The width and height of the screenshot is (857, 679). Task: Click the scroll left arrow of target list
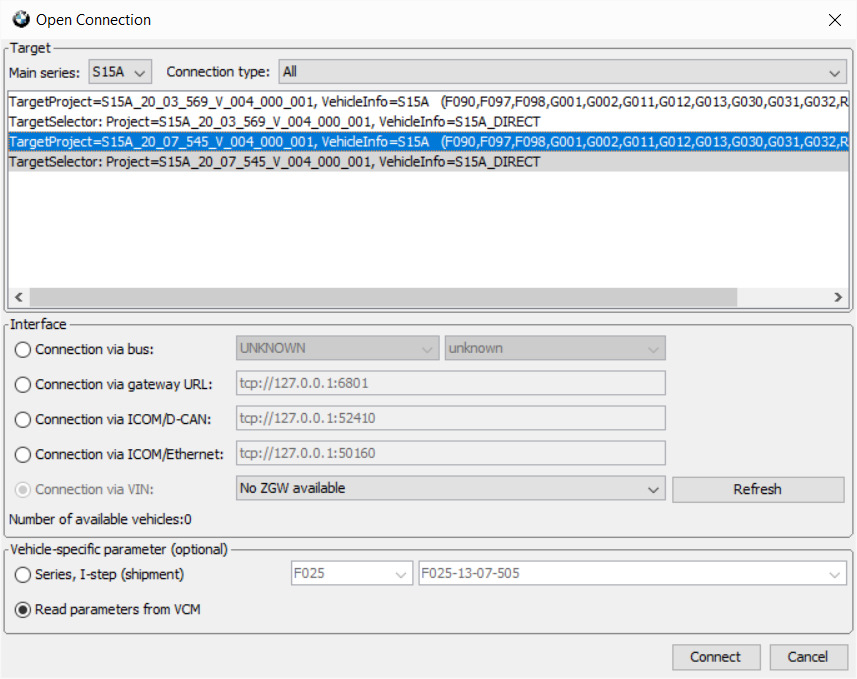pyautogui.click(x=19, y=297)
